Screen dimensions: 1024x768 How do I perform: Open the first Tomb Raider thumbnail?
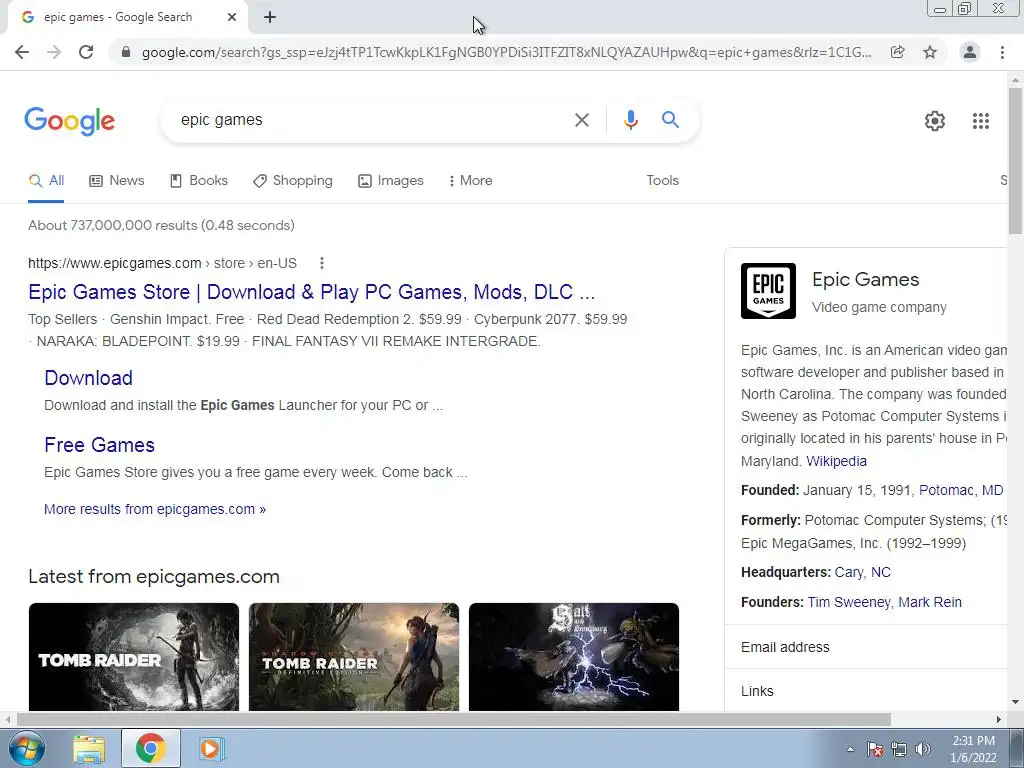[134, 657]
